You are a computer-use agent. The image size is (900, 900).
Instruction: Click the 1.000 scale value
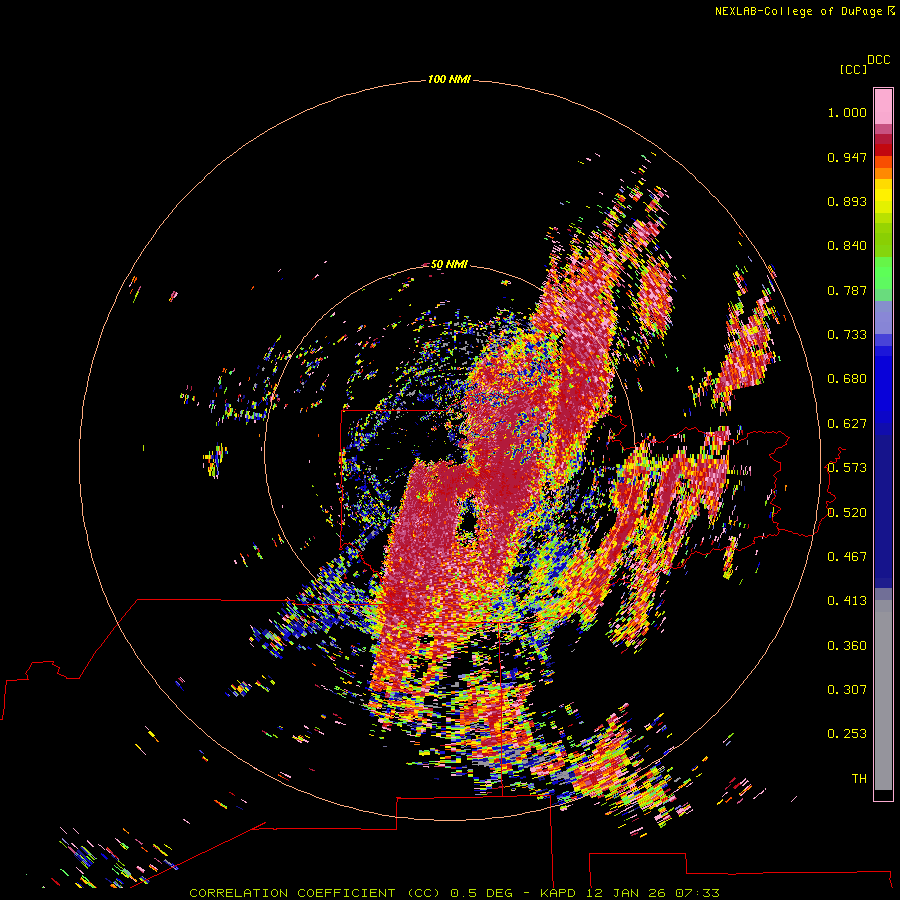click(847, 112)
